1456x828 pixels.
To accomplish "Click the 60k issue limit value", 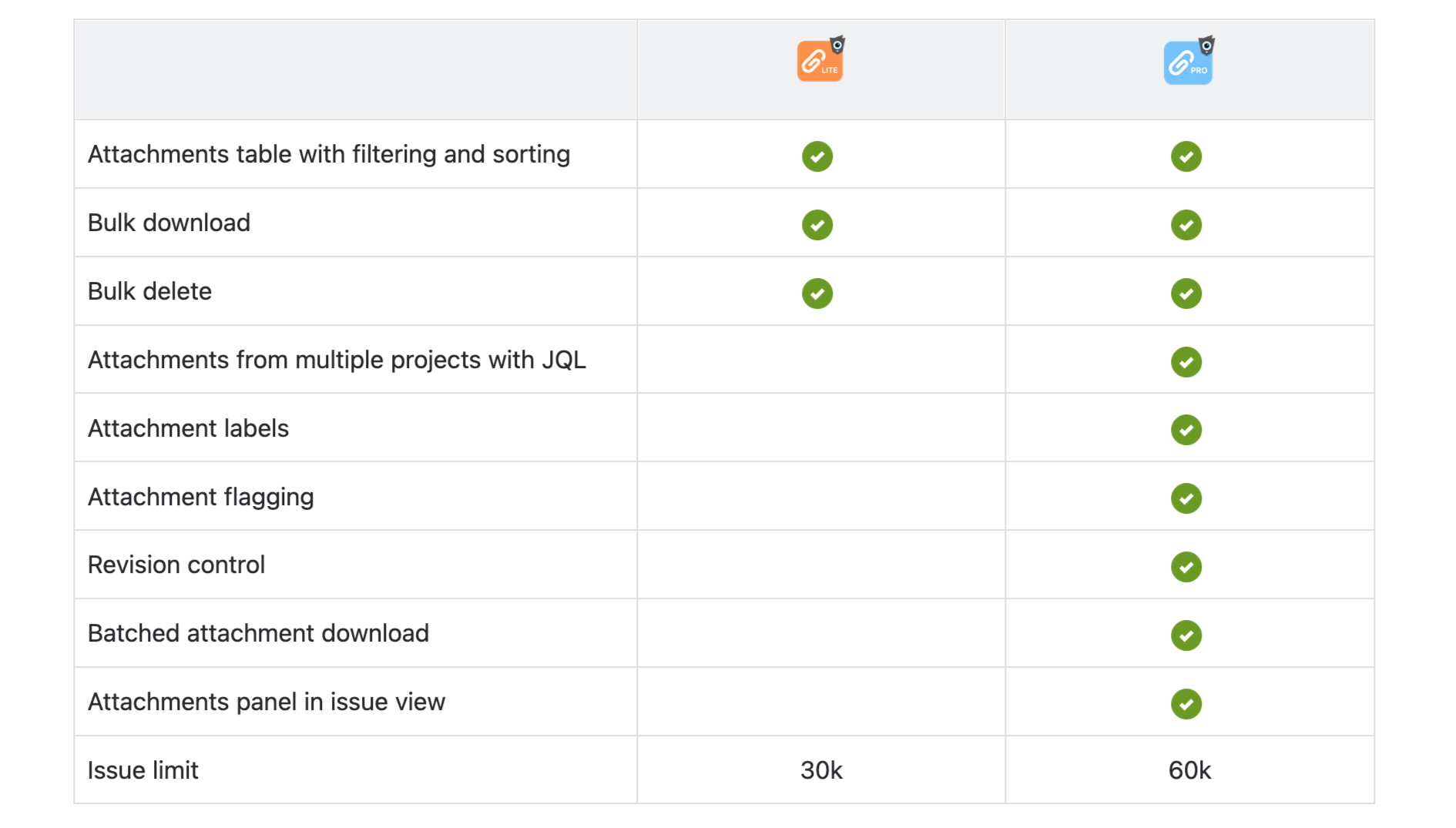I will click(x=1189, y=770).
